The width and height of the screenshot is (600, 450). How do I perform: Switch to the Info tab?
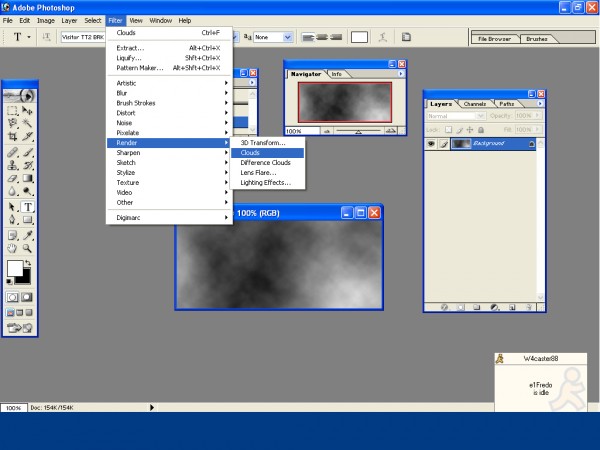[x=337, y=74]
